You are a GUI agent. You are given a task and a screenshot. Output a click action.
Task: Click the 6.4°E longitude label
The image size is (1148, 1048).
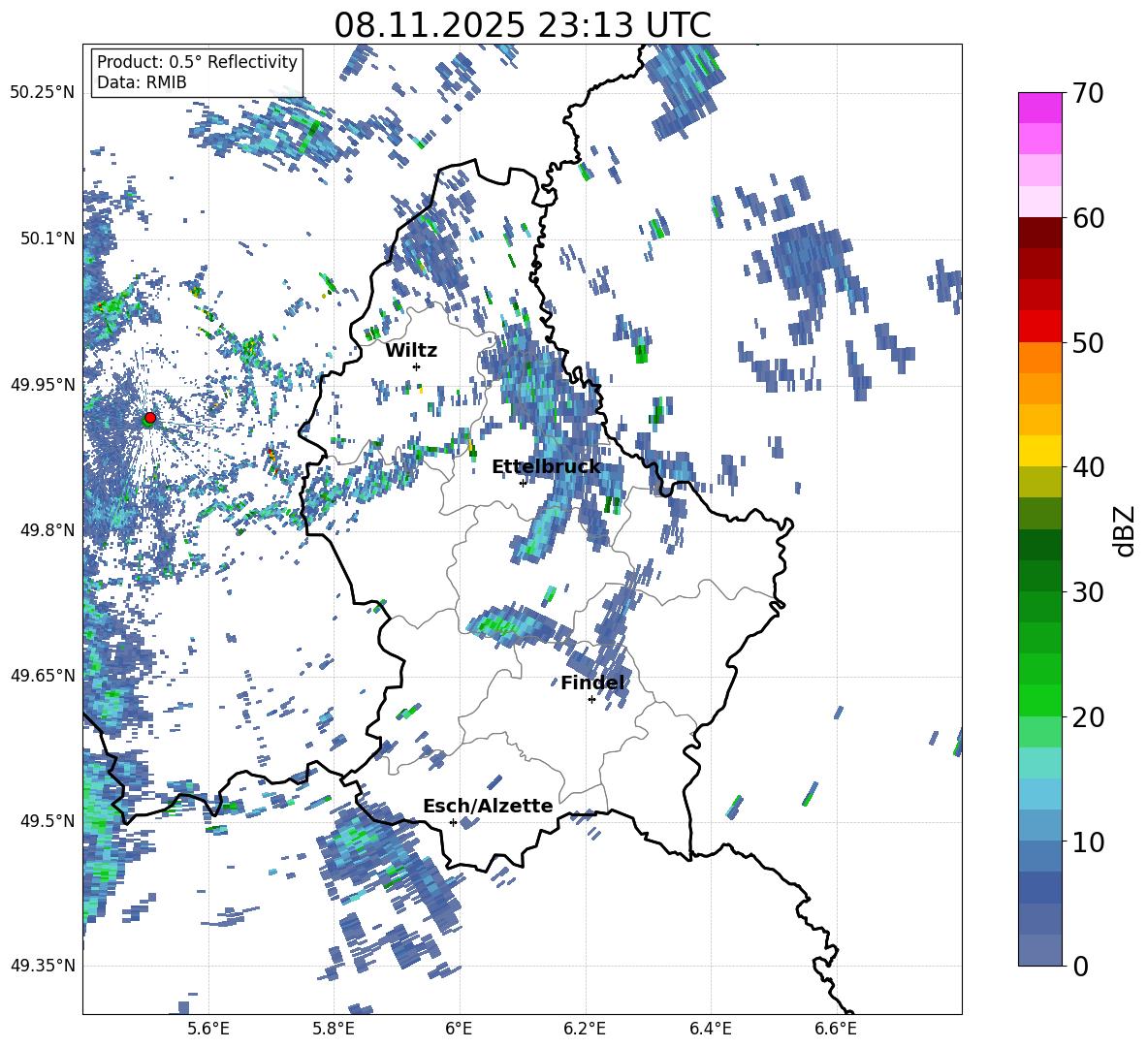click(710, 1029)
